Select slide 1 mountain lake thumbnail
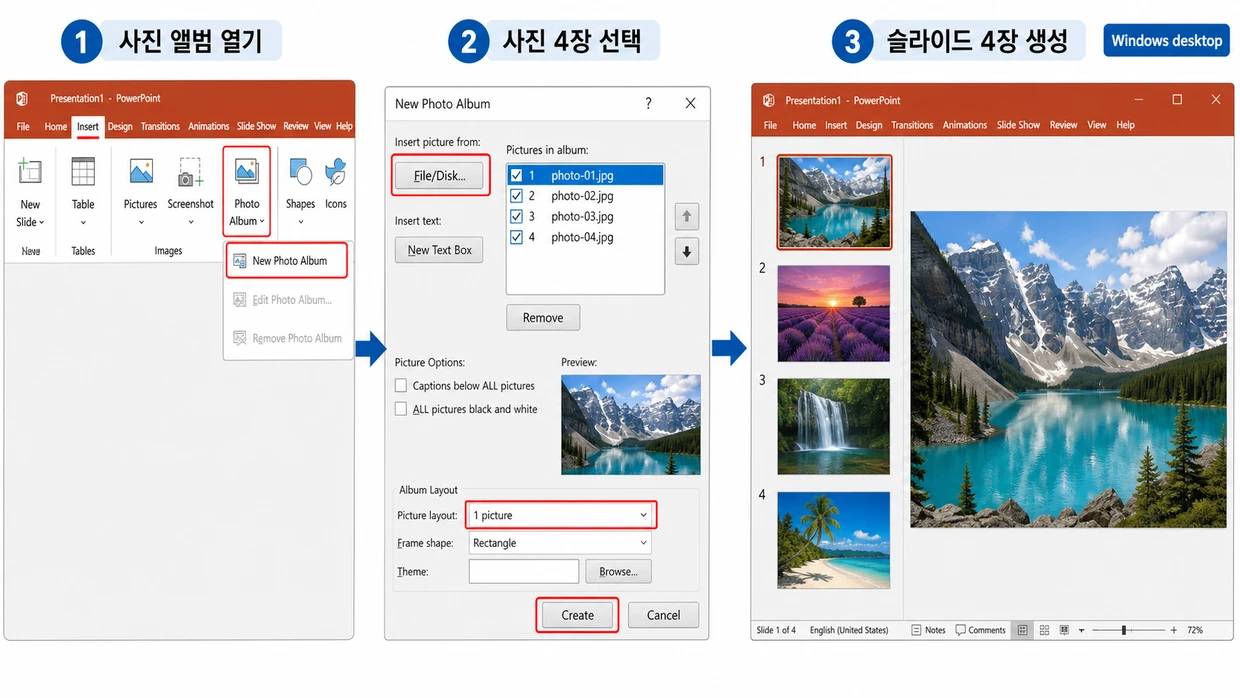 [x=834, y=202]
